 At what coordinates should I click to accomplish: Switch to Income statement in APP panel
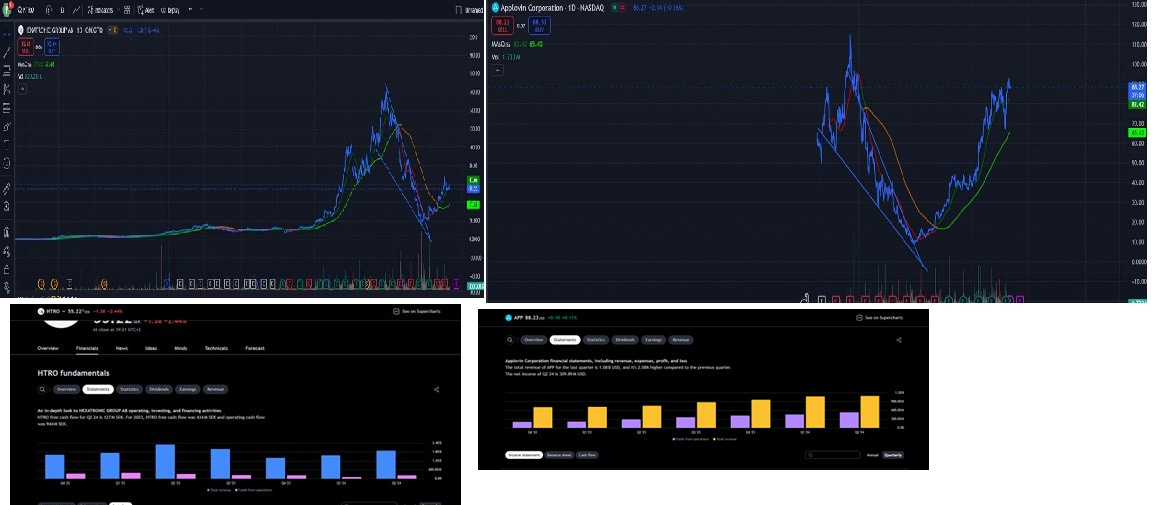point(524,455)
